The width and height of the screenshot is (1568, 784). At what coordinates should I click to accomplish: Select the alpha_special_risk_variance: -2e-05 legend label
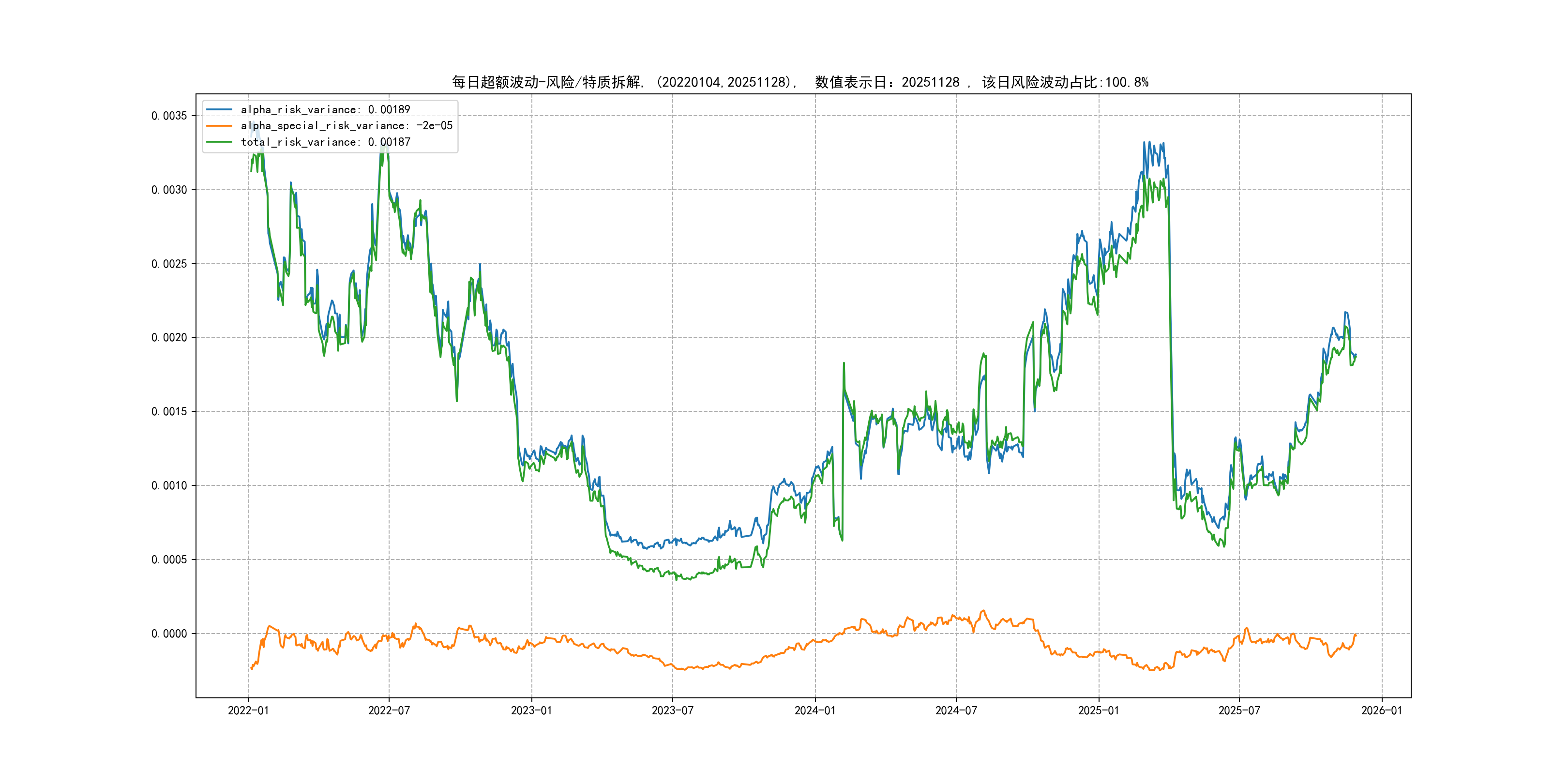[347, 125]
